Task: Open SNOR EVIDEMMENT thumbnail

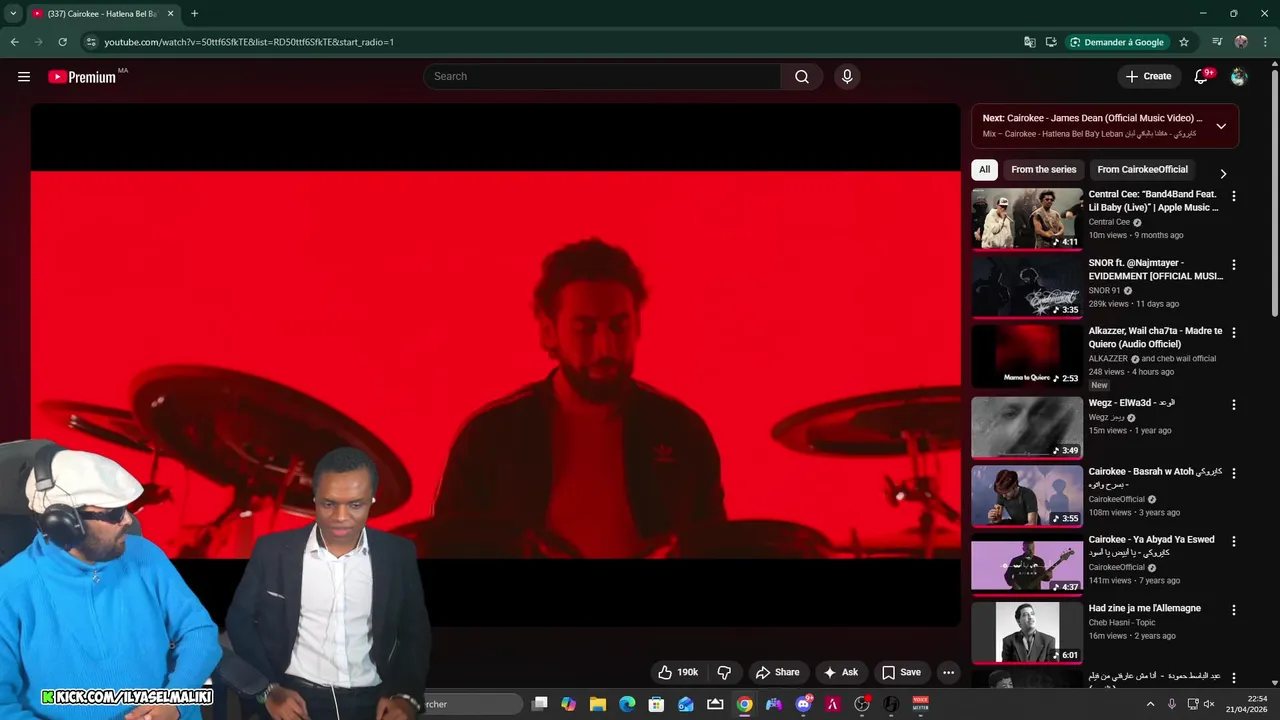Action: pos(1027,286)
